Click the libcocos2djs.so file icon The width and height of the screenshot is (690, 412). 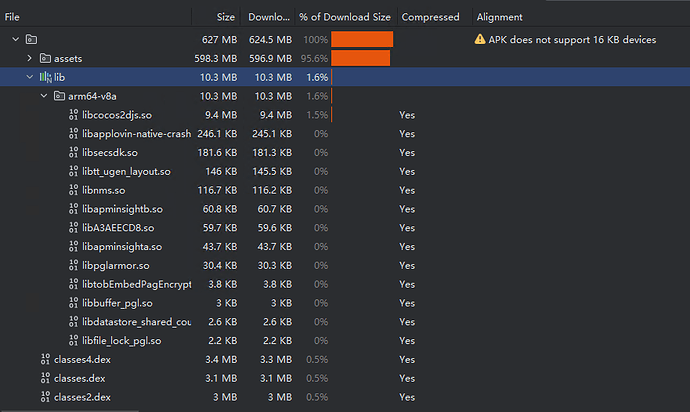click(73, 115)
